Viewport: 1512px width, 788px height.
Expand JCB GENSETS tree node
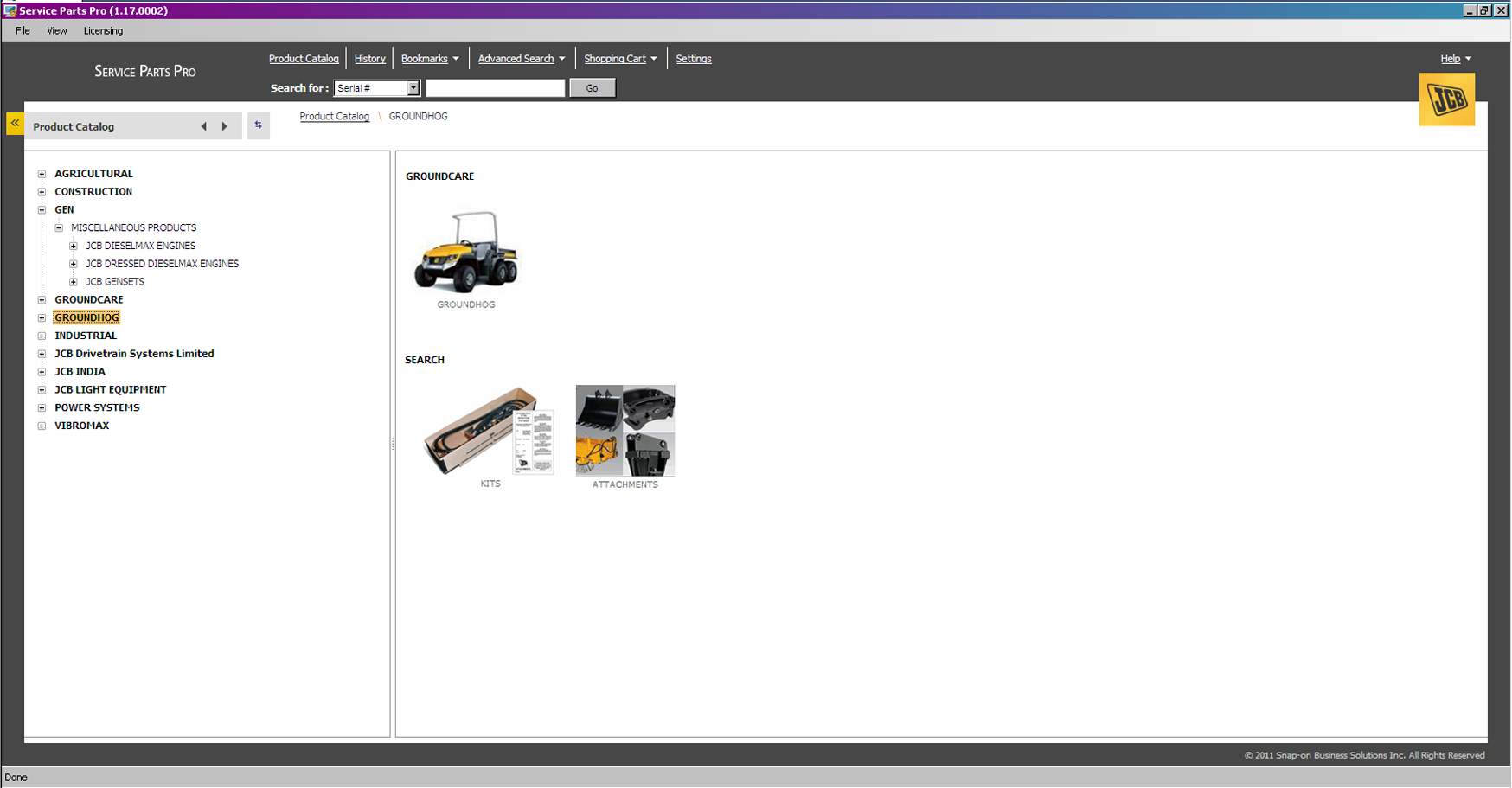tap(74, 282)
